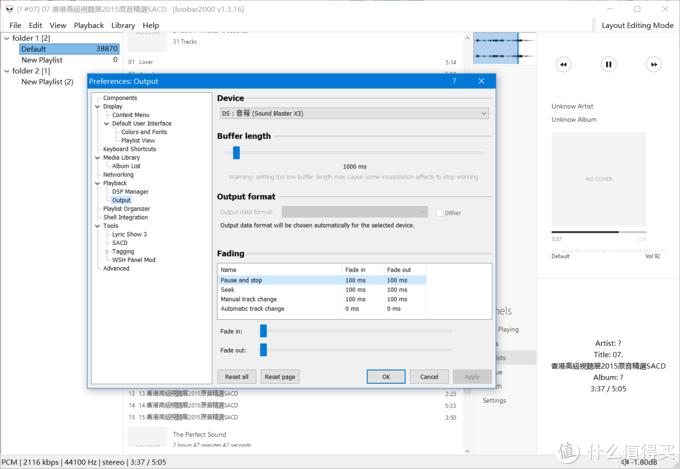Screen dimensions: 680x469
Task: Click the NO COVER album art placeholder
Action: click(x=598, y=179)
